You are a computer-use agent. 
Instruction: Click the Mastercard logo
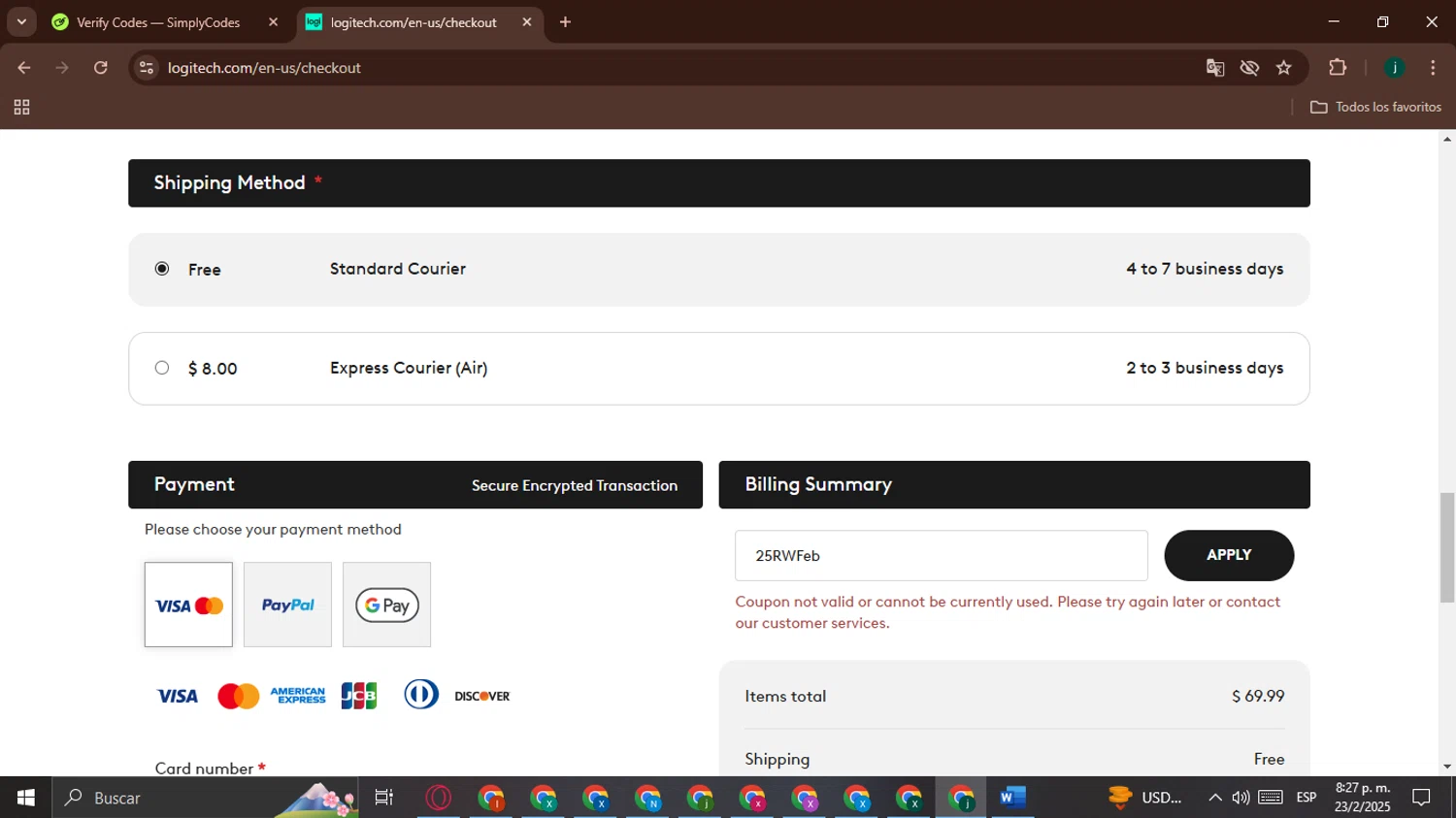coord(239,696)
